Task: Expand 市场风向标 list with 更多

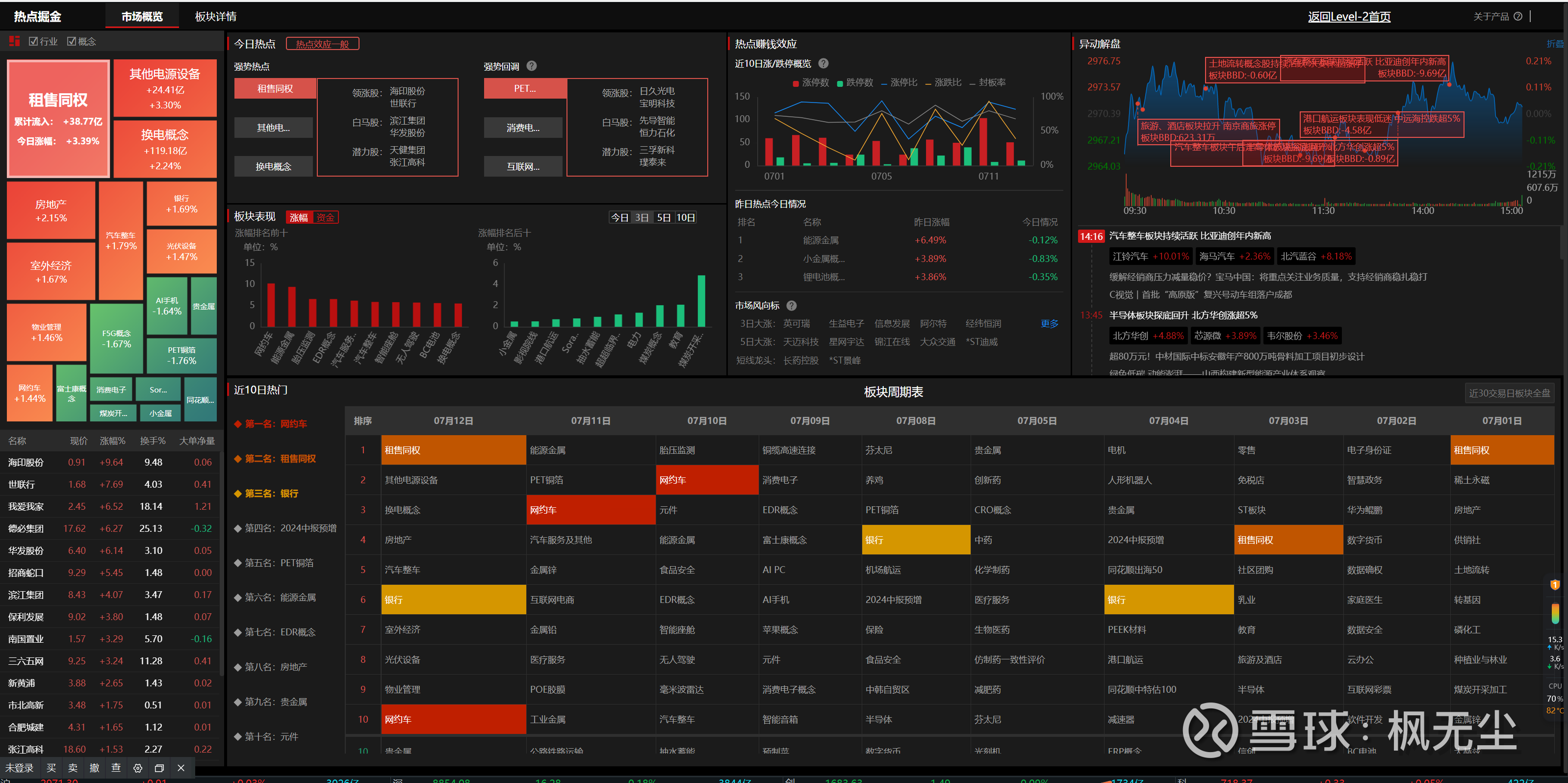Action: point(1050,323)
